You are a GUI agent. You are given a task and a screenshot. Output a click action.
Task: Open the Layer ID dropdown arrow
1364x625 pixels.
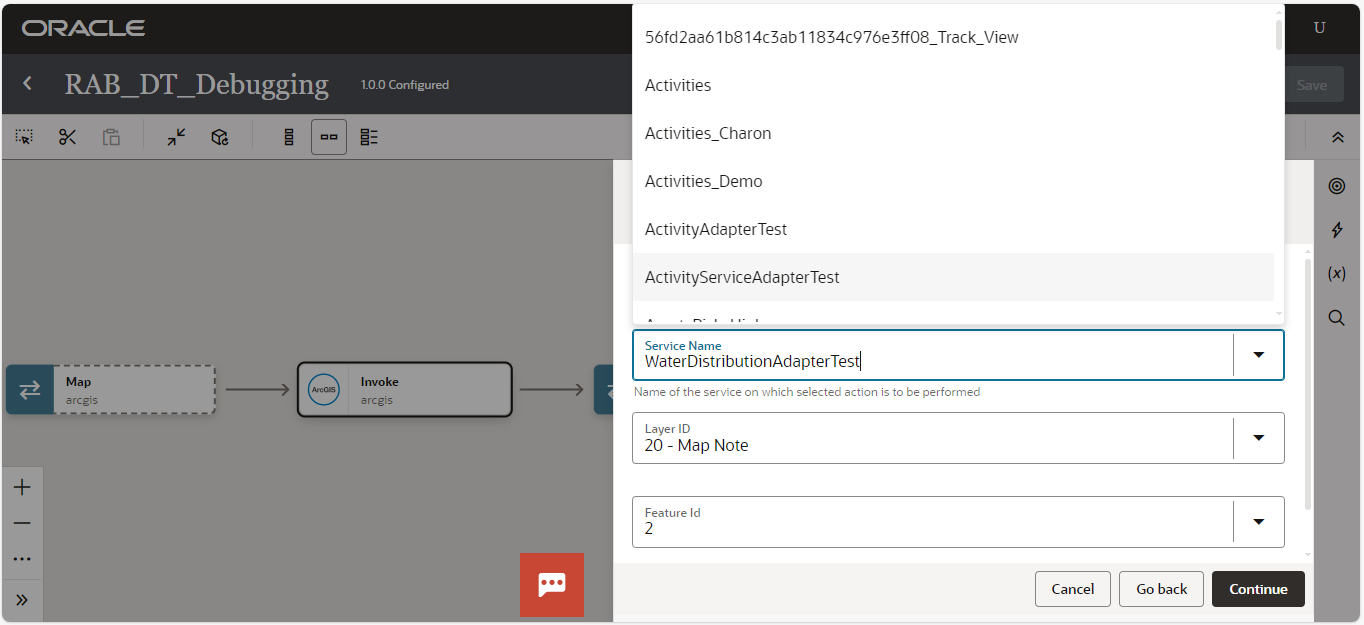pyautogui.click(x=1259, y=438)
